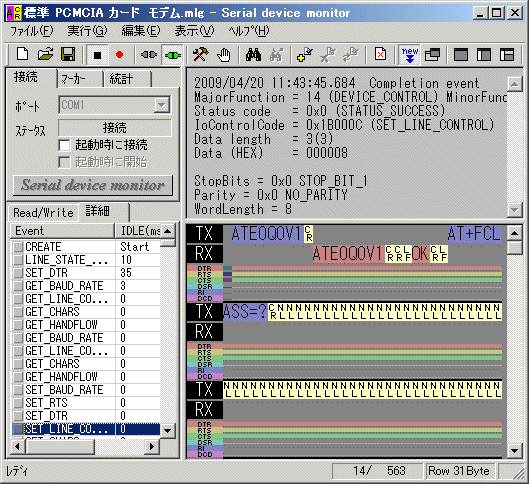This screenshot has width=529, height=484.
Task: Click the TX data AT+FCL
Action: pyautogui.click(x=474, y=233)
